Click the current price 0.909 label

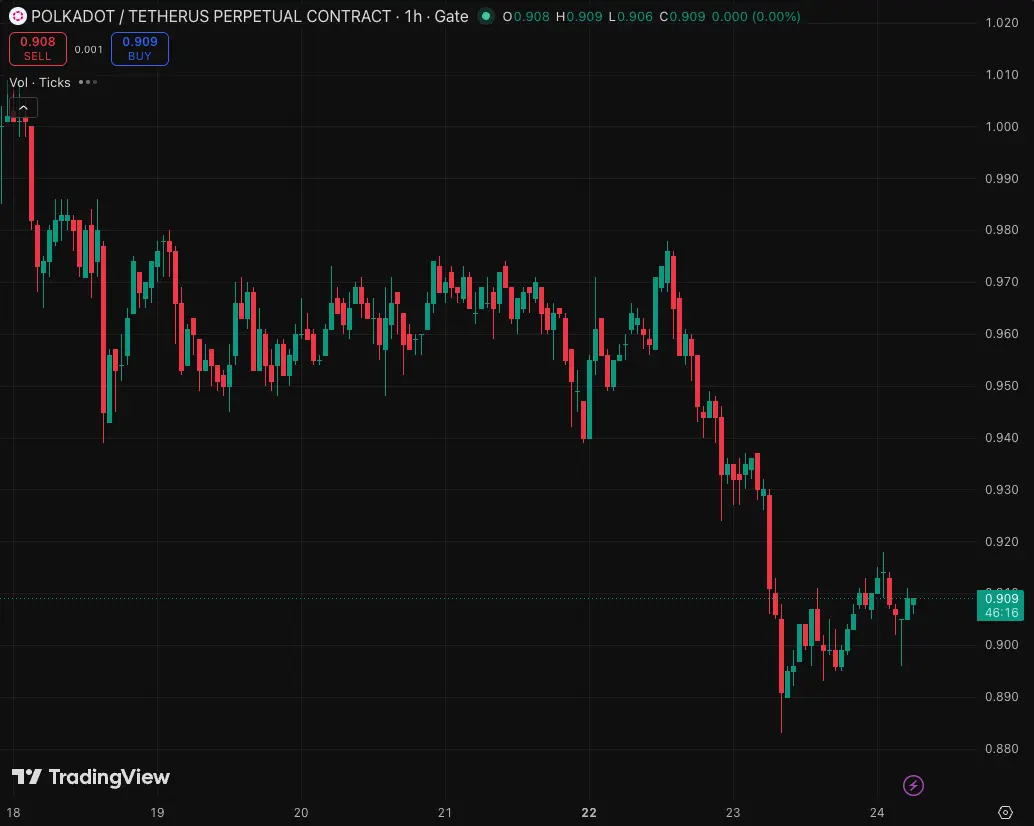[x=1001, y=605]
